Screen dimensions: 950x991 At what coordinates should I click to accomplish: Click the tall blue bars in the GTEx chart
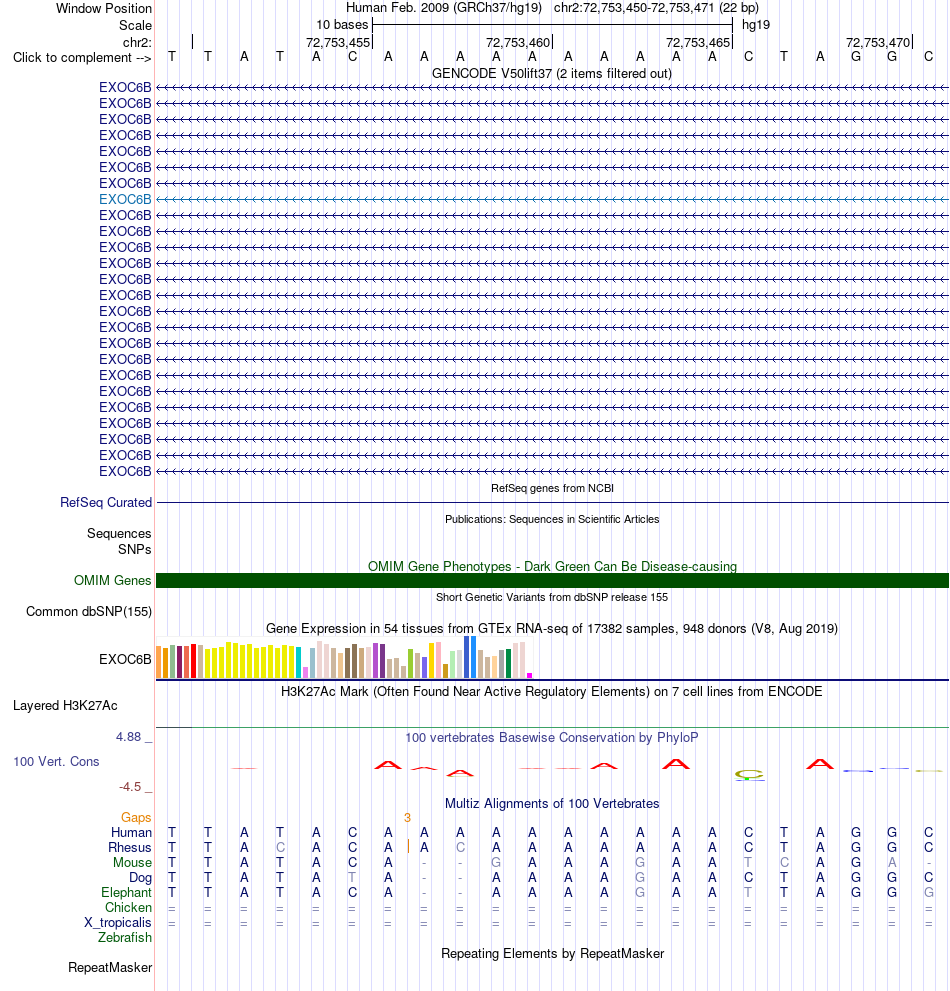[x=470, y=657]
